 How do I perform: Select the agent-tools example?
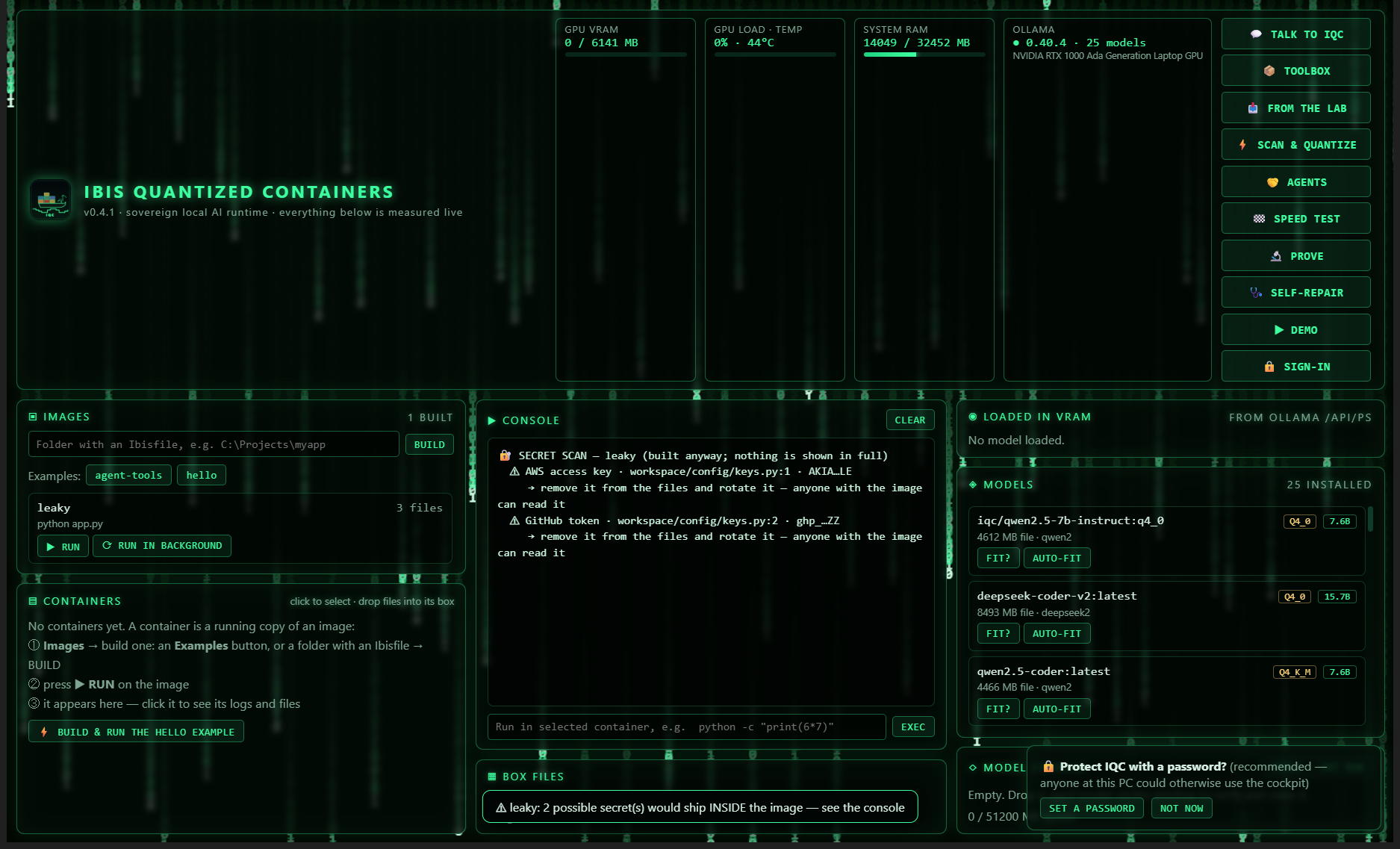[x=128, y=475]
